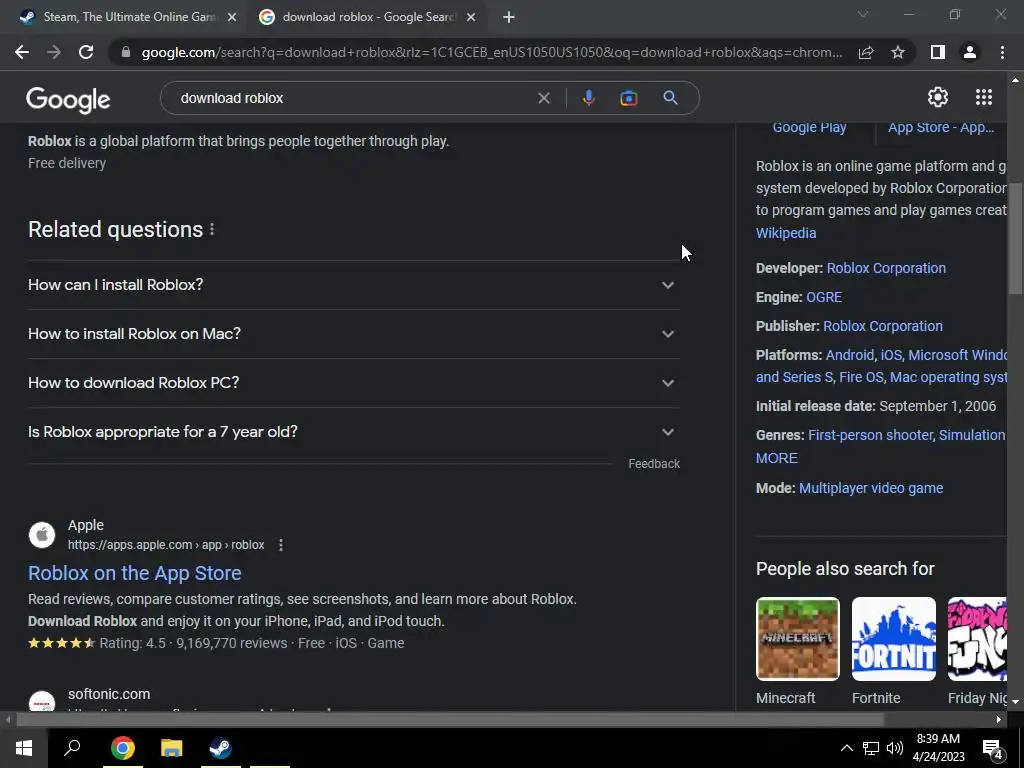Open softonic.com result
The width and height of the screenshot is (1024, 768).
pyautogui.click(x=109, y=694)
